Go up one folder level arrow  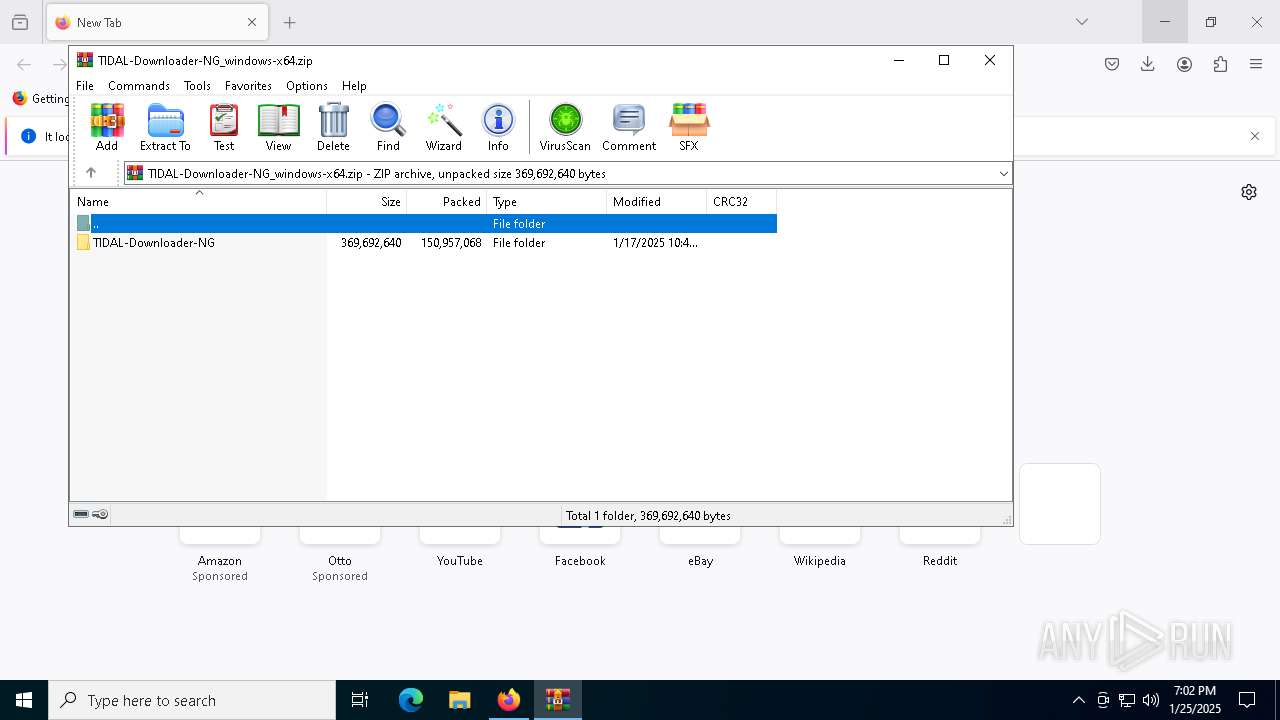(91, 173)
